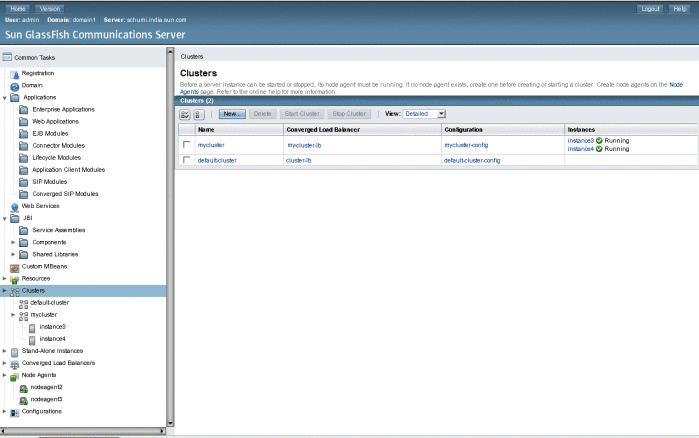Check the mycluster row checkbox
Viewport: 699px width, 438px height.
point(187,144)
